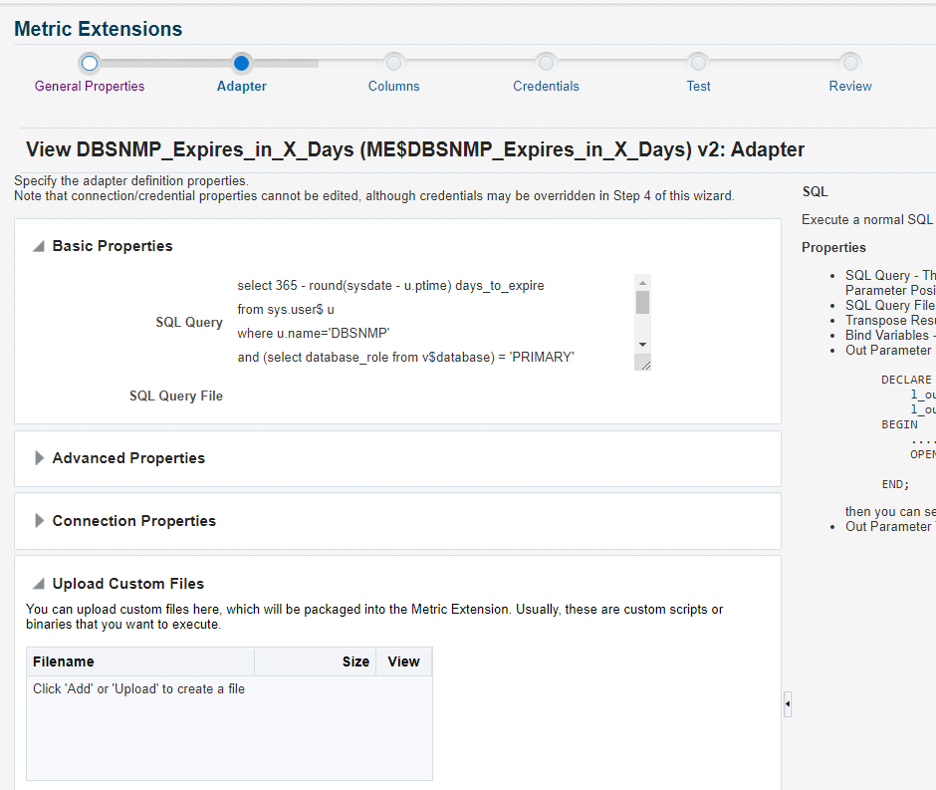The width and height of the screenshot is (936, 790).
Task: Click the 'from sys.user$ u' query line
Action: 285,309
